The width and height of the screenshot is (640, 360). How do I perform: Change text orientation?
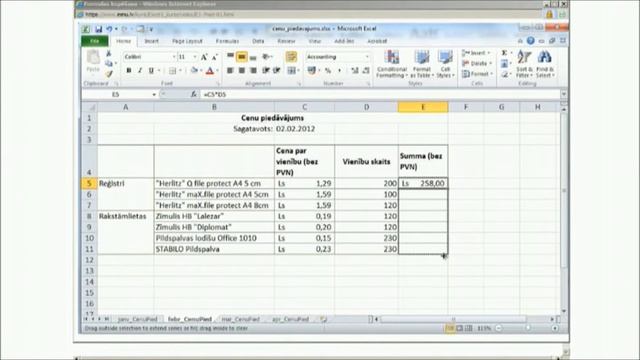267,57
